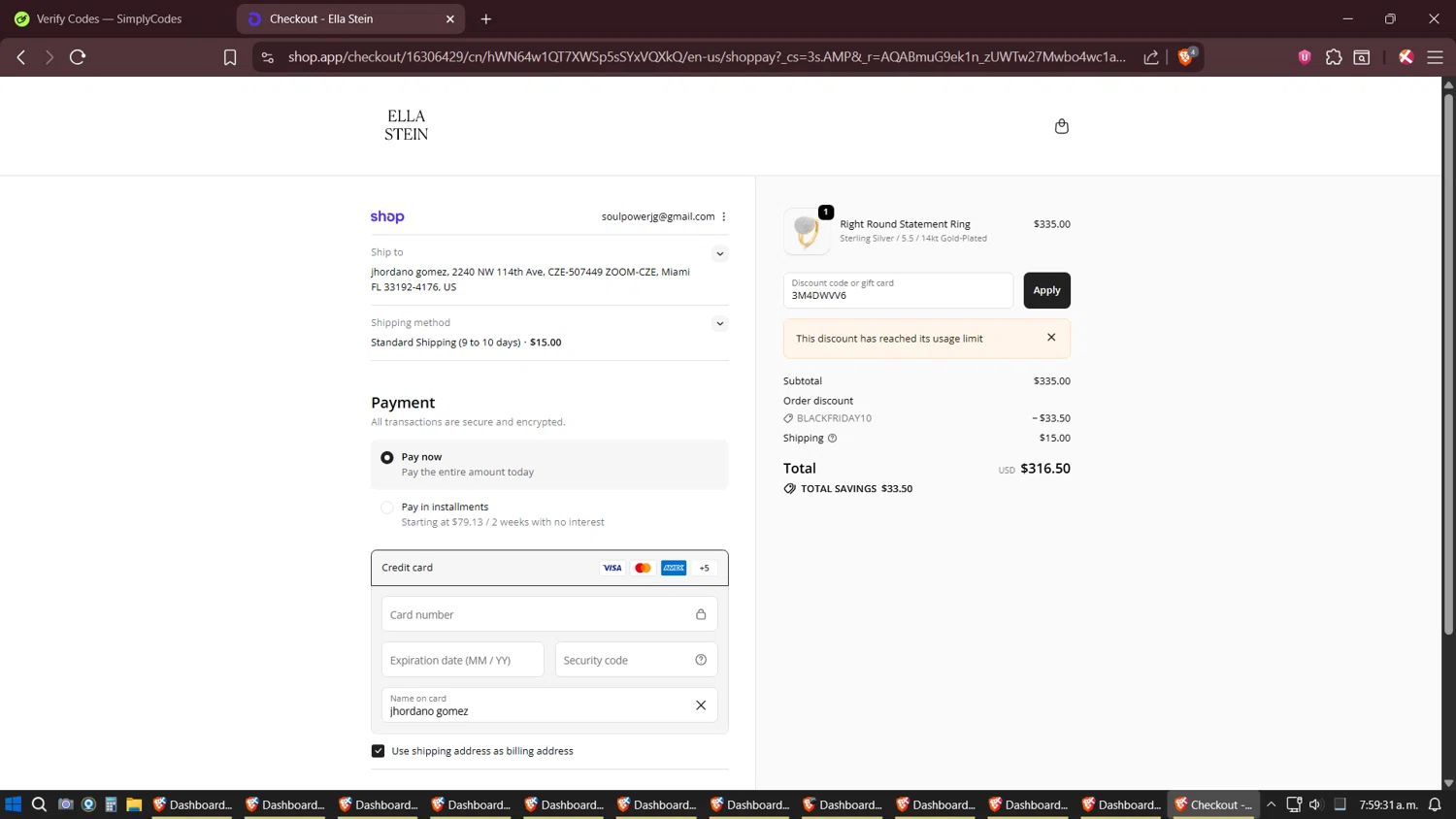Click the Ella Stein store logo
The image size is (1456, 819).
coord(406,125)
